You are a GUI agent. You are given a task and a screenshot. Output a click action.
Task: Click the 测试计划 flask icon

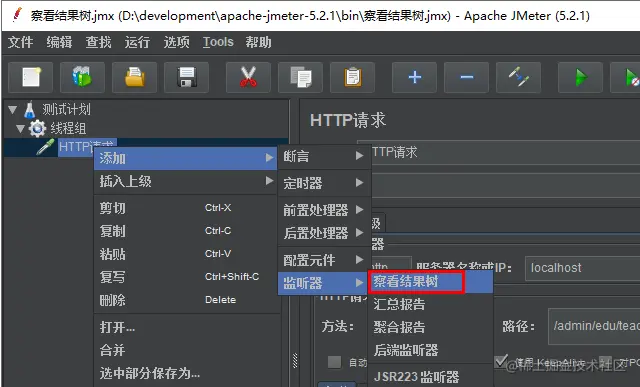click(x=30, y=109)
